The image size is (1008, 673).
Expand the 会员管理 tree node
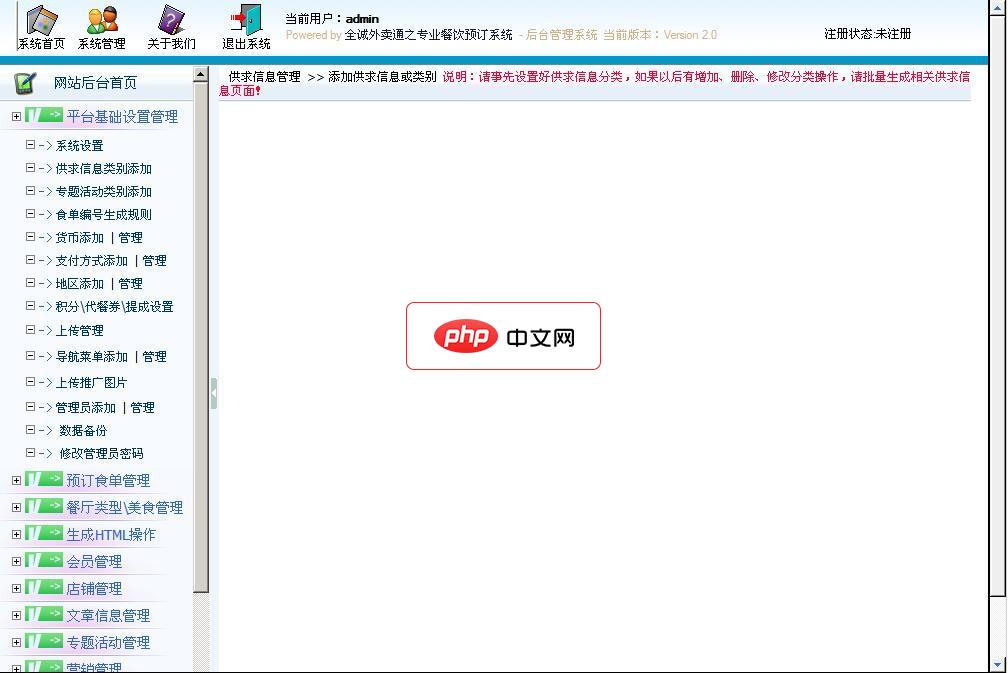tap(14, 561)
